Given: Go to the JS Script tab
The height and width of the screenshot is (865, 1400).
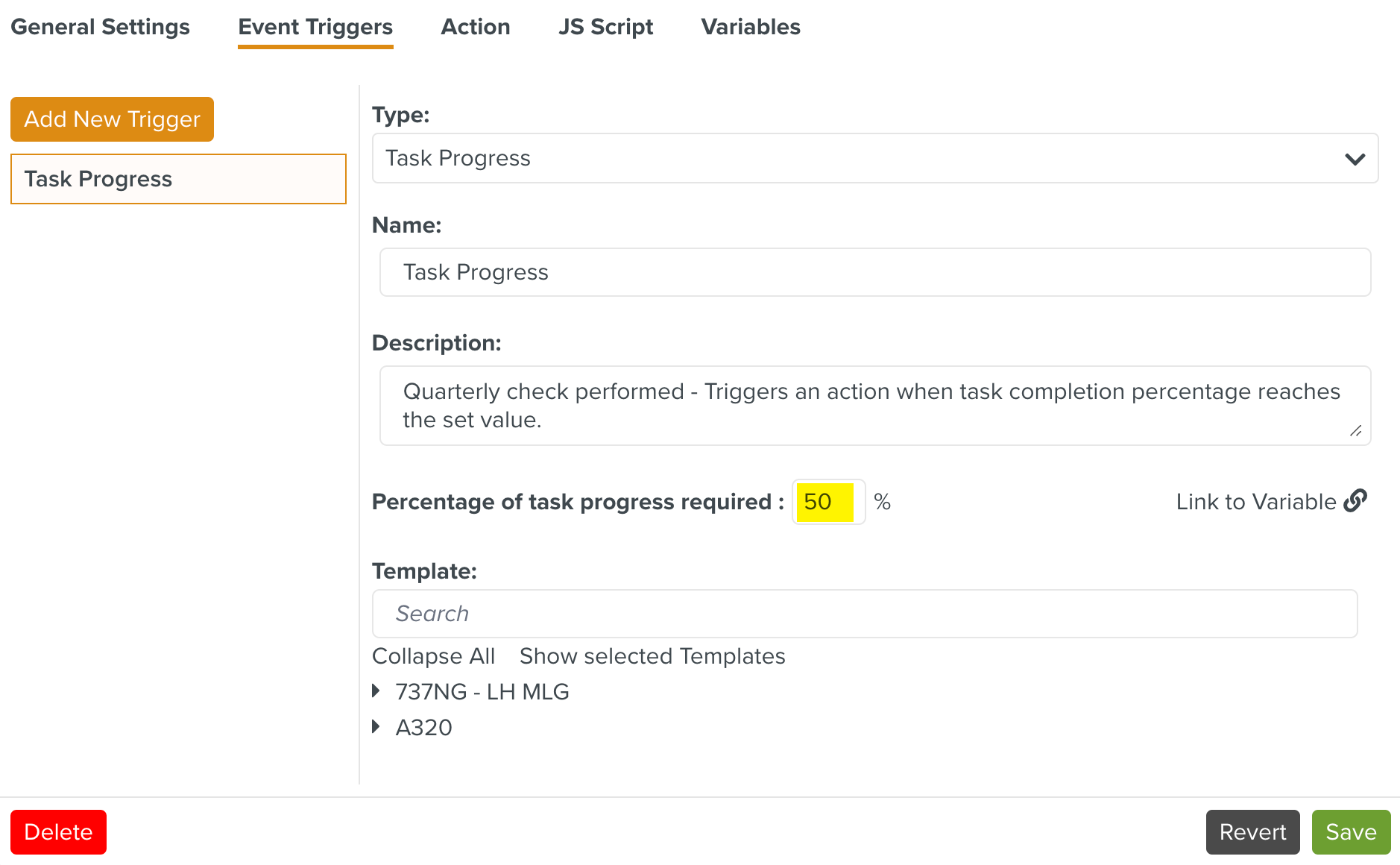Looking at the screenshot, I should [x=605, y=27].
